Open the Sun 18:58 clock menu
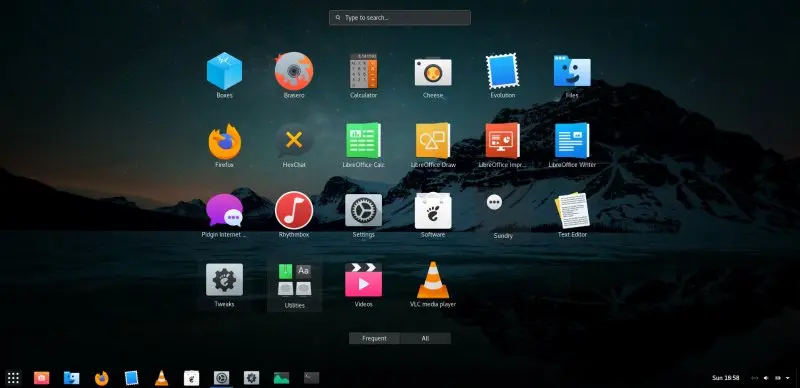The height and width of the screenshot is (388, 800). pyautogui.click(x=726, y=378)
